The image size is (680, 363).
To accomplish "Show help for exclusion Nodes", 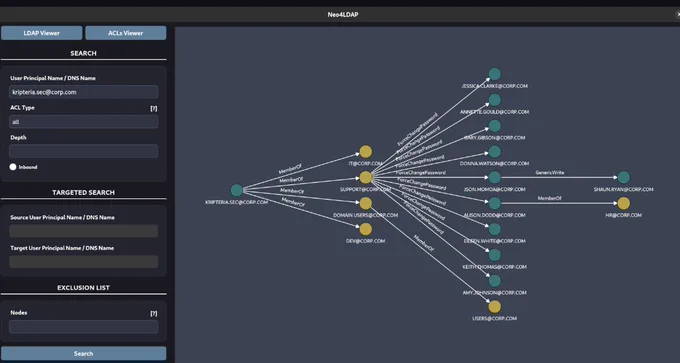I will point(154,313).
